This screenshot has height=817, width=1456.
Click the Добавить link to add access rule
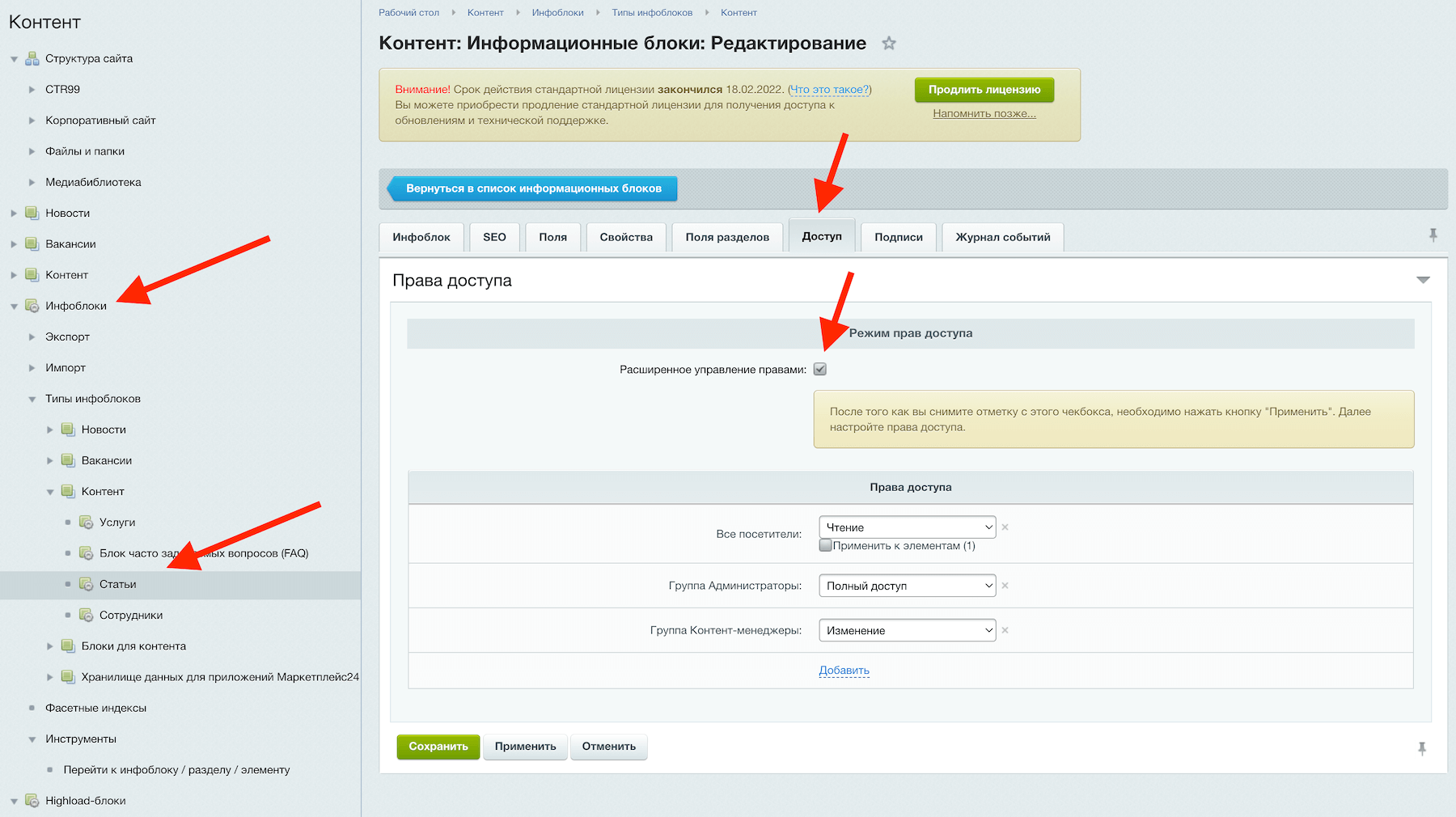[x=844, y=670]
